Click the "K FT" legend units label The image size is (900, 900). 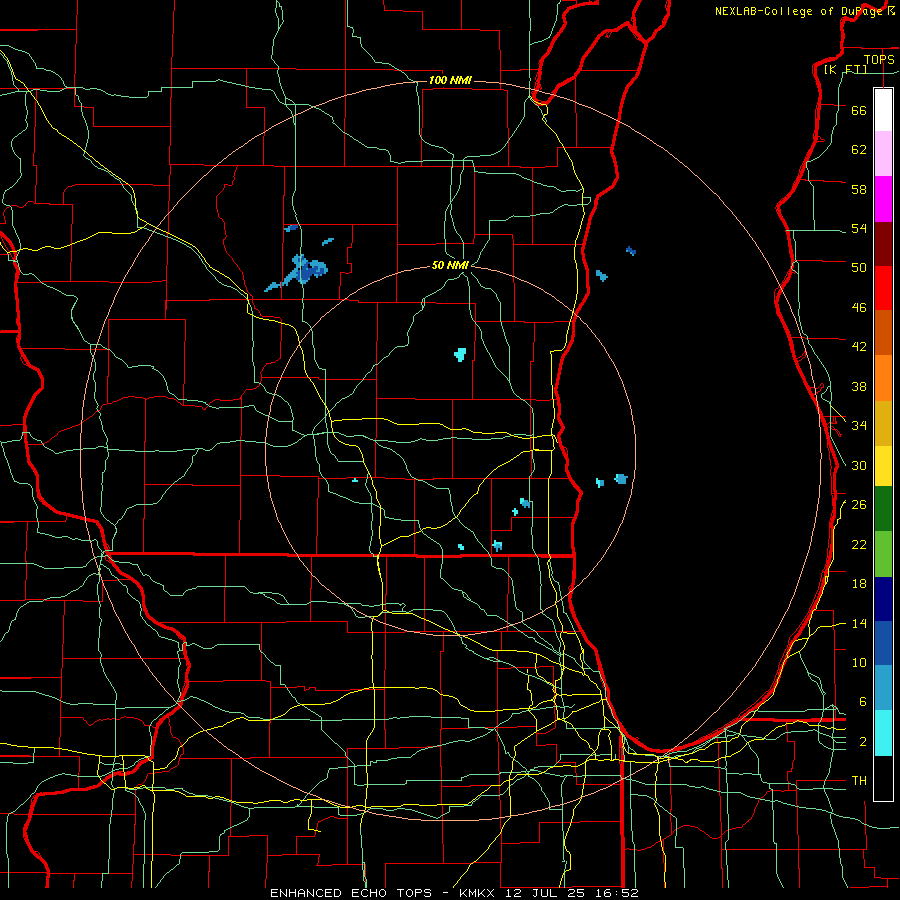point(845,70)
